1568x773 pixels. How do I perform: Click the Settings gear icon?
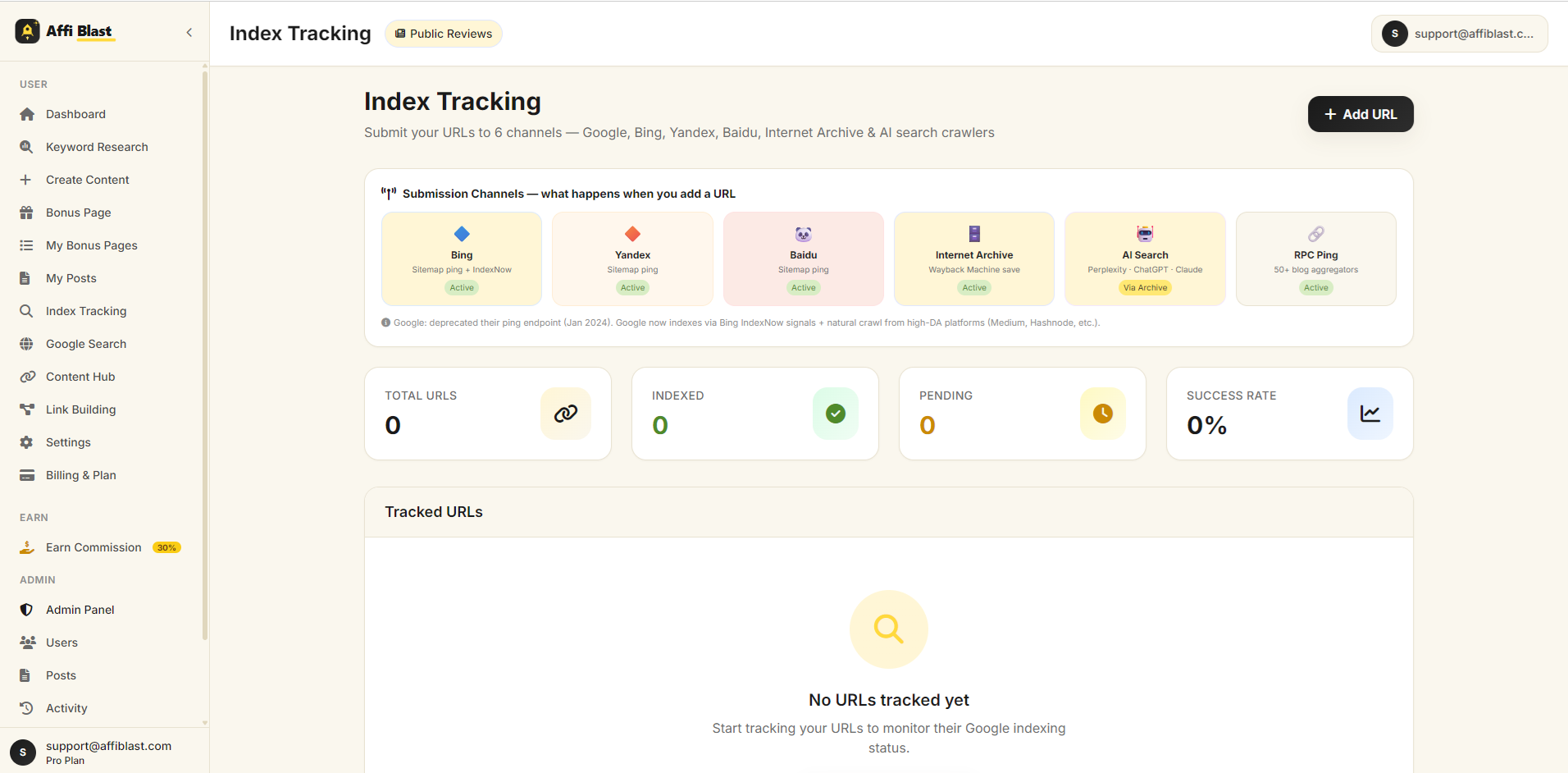pos(26,442)
